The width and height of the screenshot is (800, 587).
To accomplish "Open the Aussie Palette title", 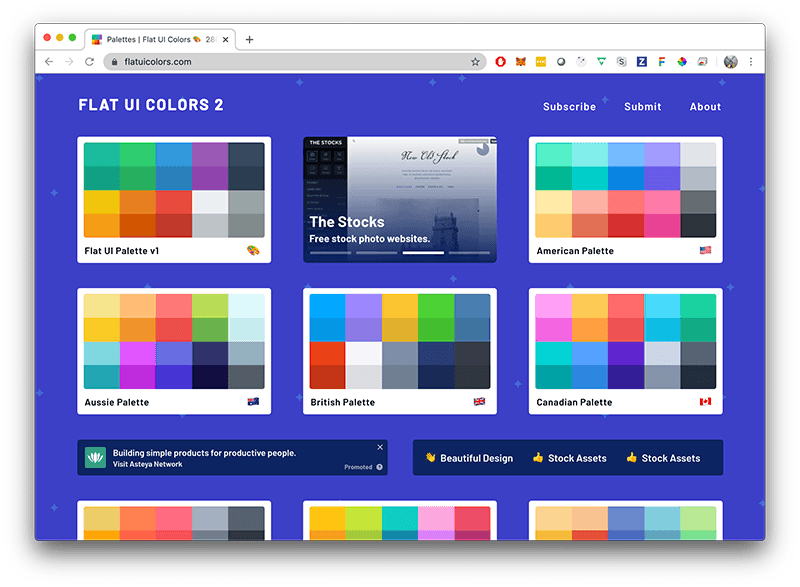I will (x=117, y=402).
